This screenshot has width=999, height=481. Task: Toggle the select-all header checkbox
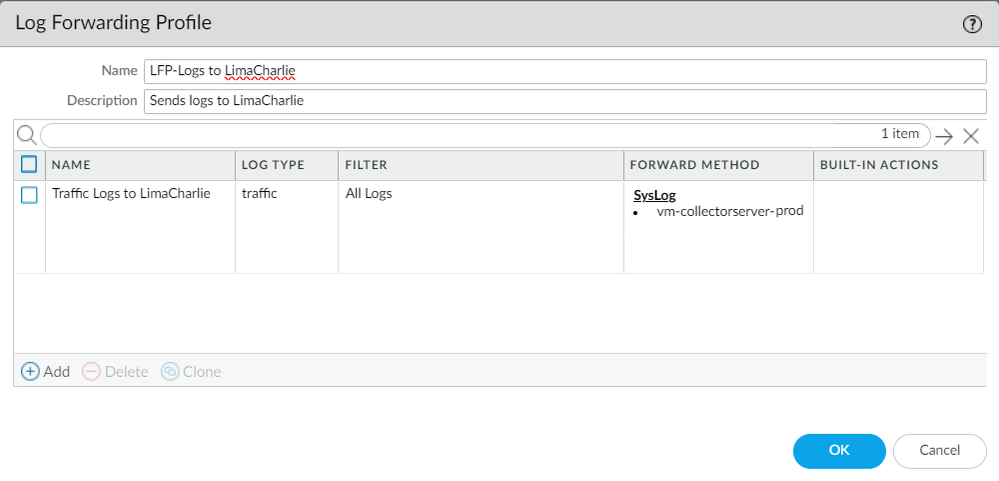tap(29, 164)
